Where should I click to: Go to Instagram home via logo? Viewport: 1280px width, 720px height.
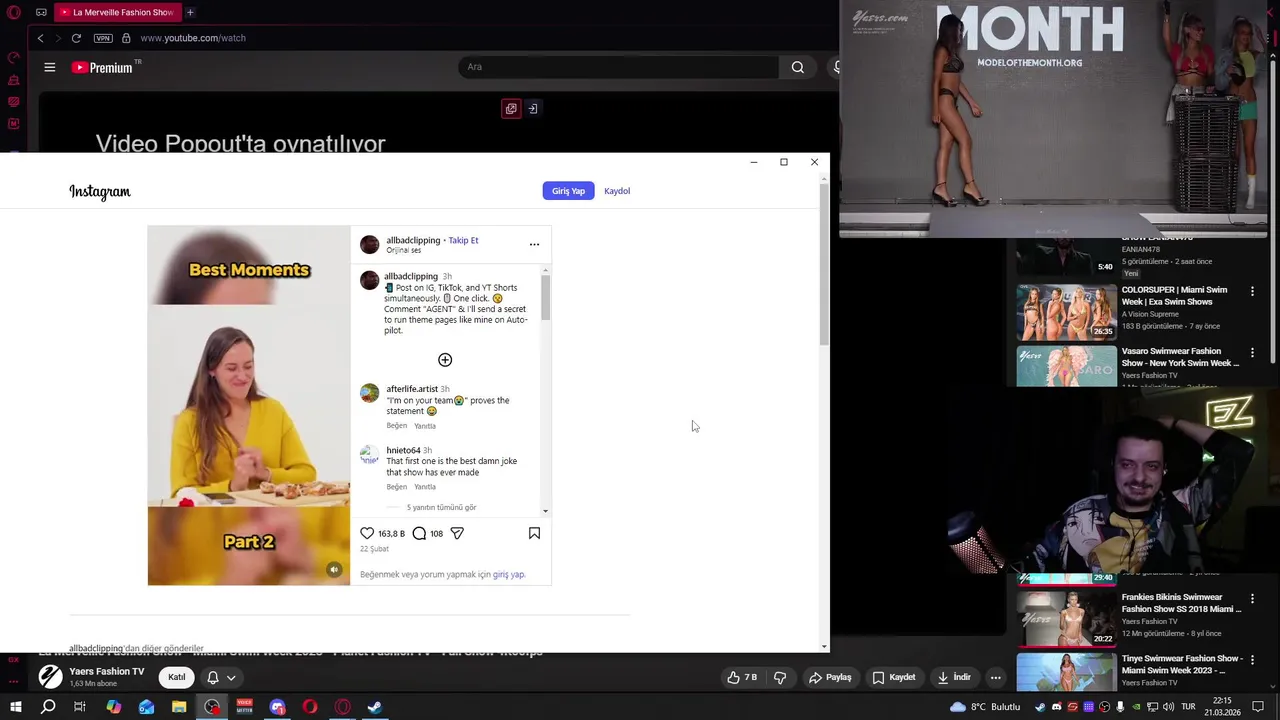click(100, 191)
